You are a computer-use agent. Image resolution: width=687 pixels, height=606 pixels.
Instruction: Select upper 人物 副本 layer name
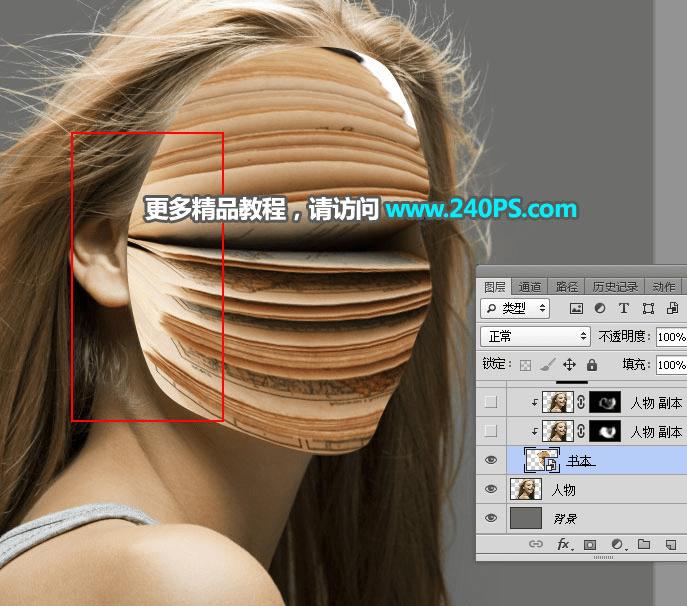pos(656,403)
